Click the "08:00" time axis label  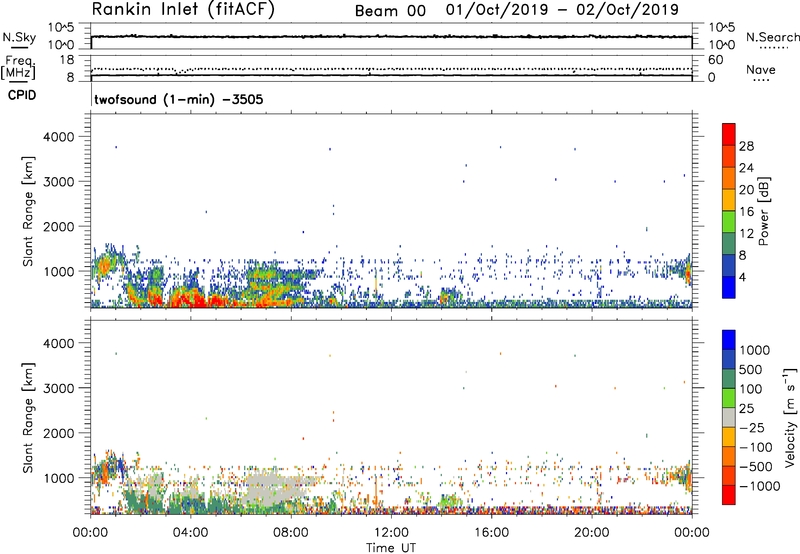click(x=291, y=533)
